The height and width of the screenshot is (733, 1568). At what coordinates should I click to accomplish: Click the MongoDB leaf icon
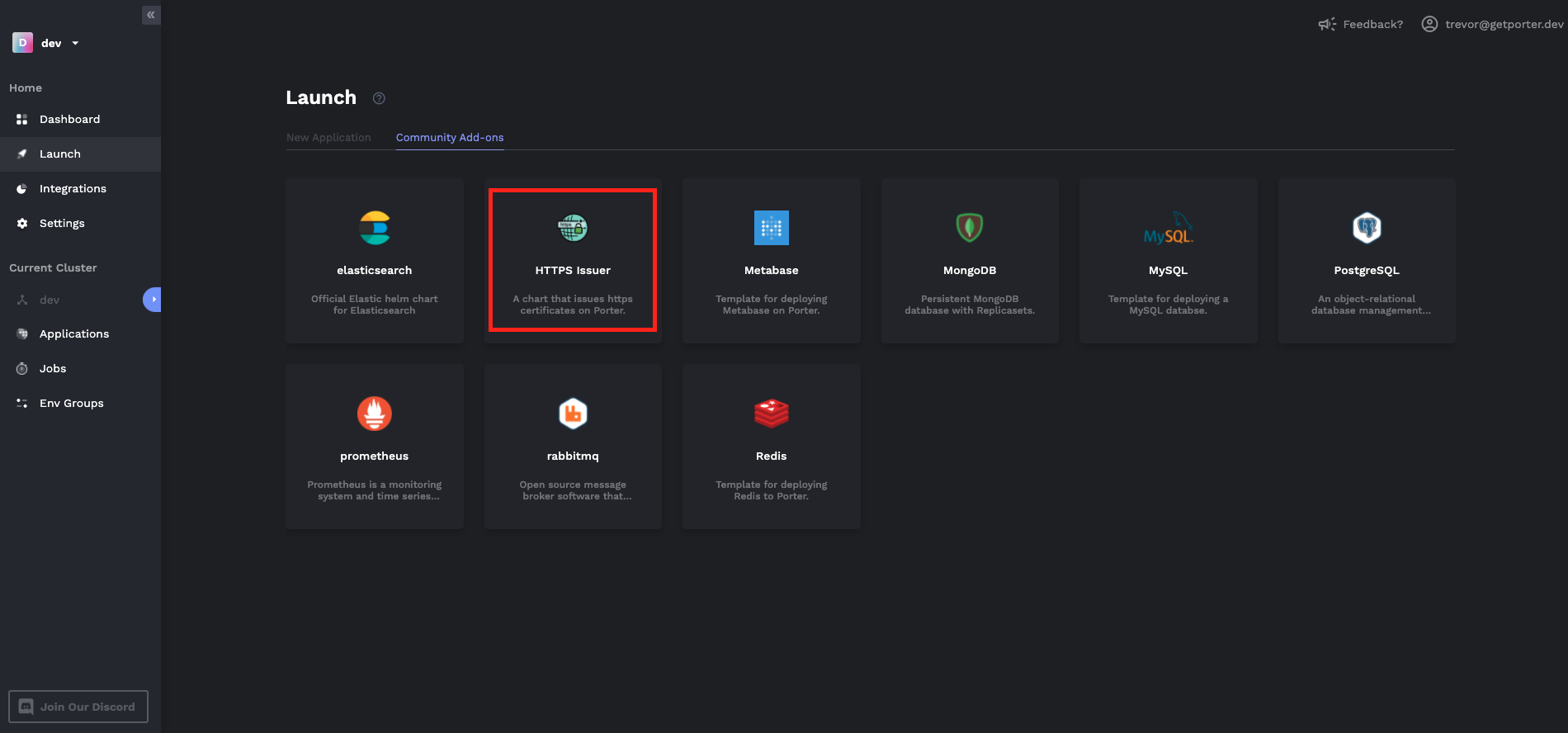970,228
